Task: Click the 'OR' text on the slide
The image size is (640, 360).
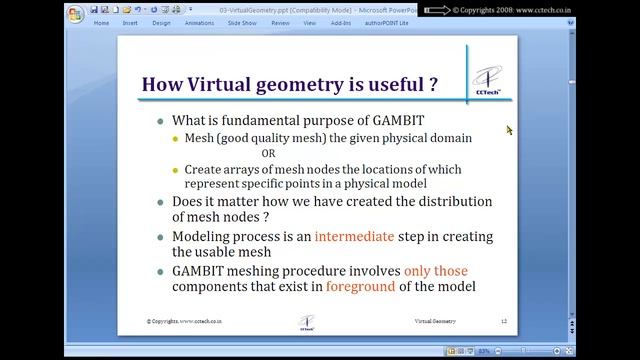Action: point(269,153)
